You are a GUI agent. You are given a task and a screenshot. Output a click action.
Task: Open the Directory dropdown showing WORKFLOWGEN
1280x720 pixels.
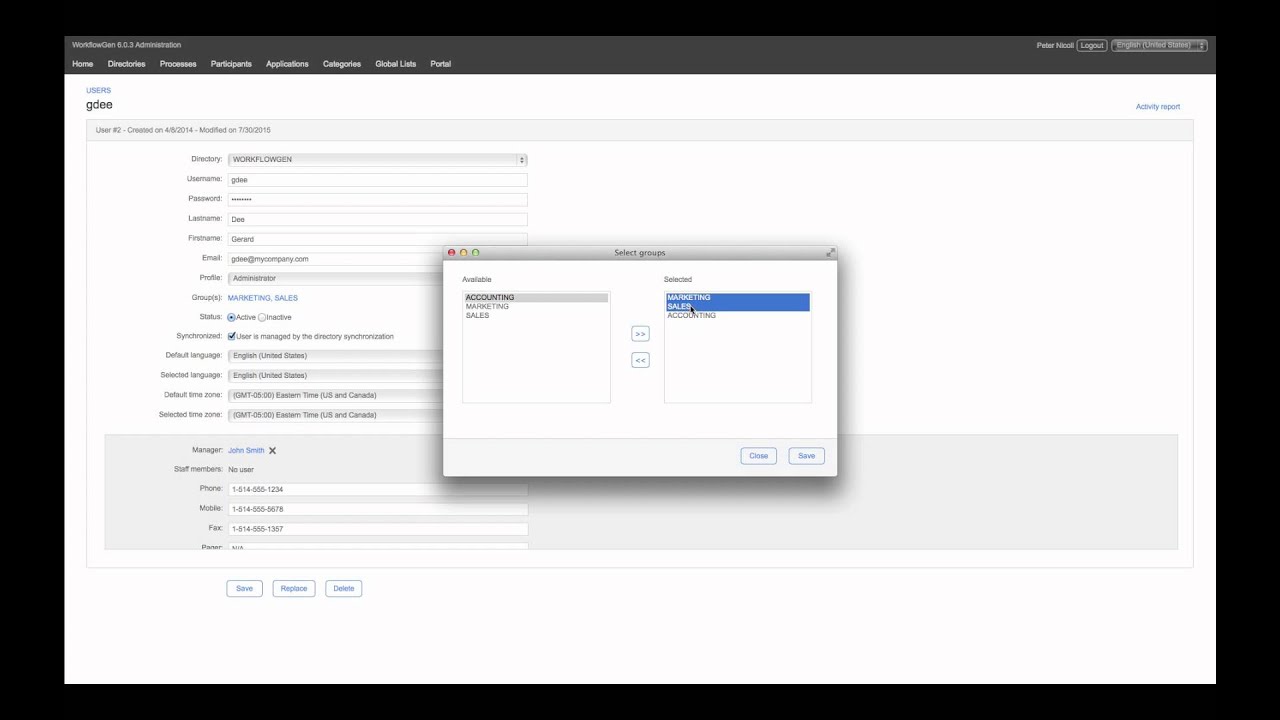tap(377, 160)
